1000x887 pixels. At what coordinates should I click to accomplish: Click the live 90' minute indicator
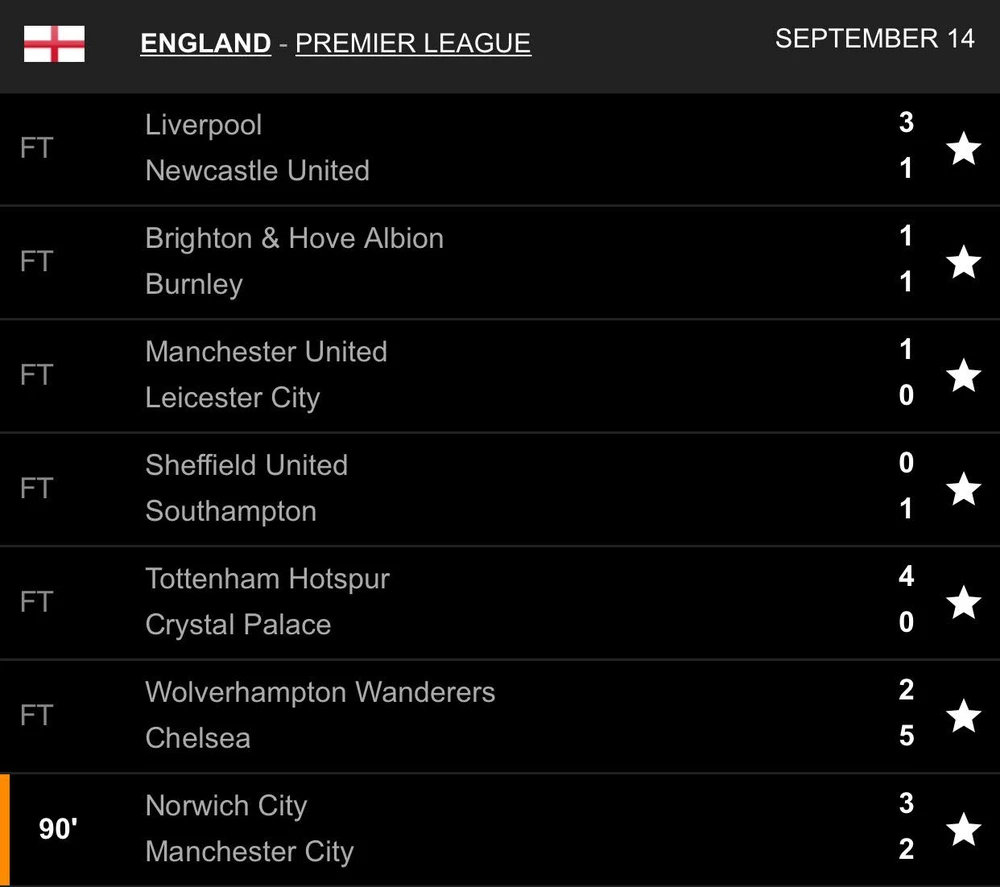(58, 829)
